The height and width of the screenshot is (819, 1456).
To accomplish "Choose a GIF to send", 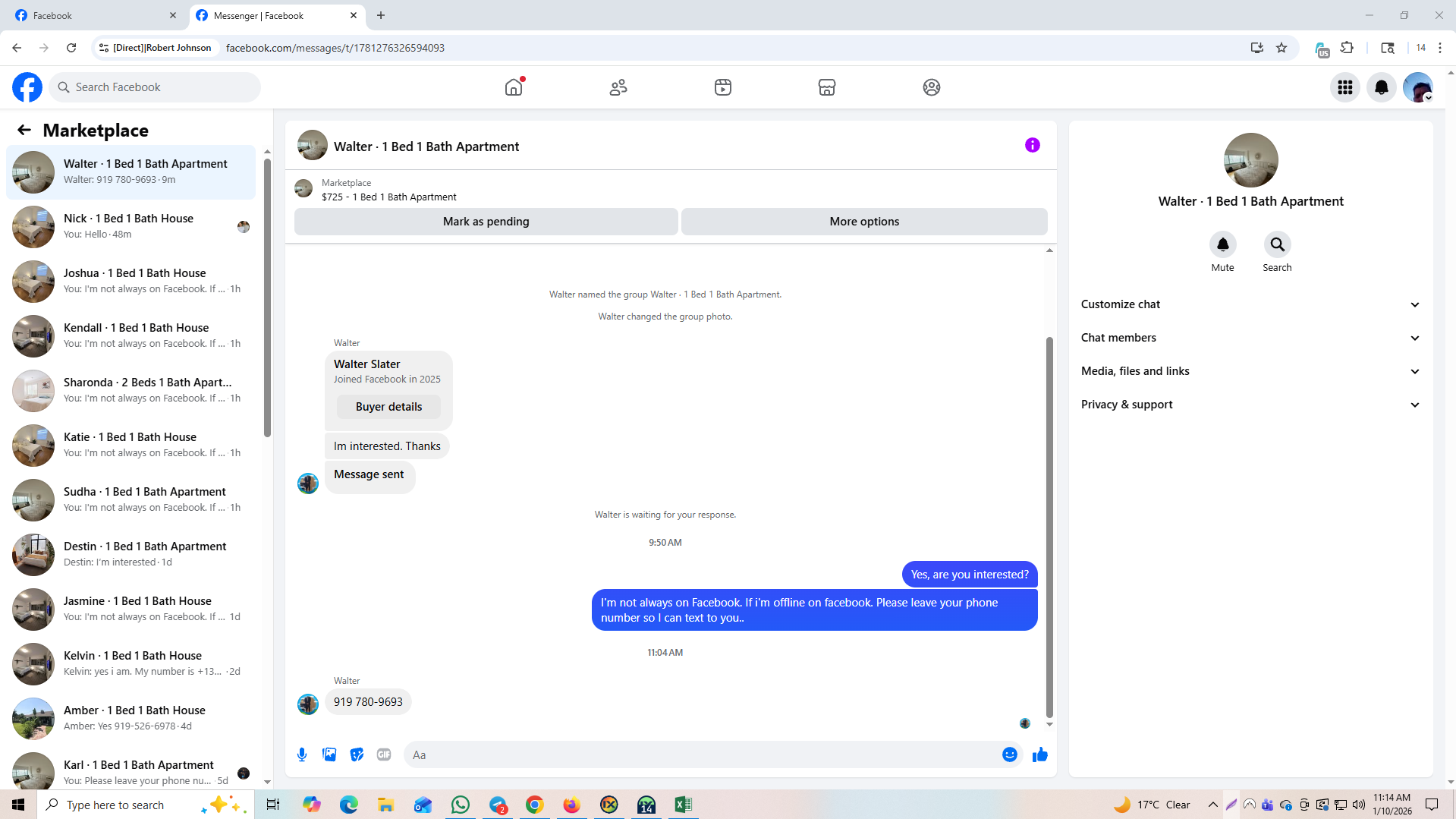I will [x=384, y=754].
